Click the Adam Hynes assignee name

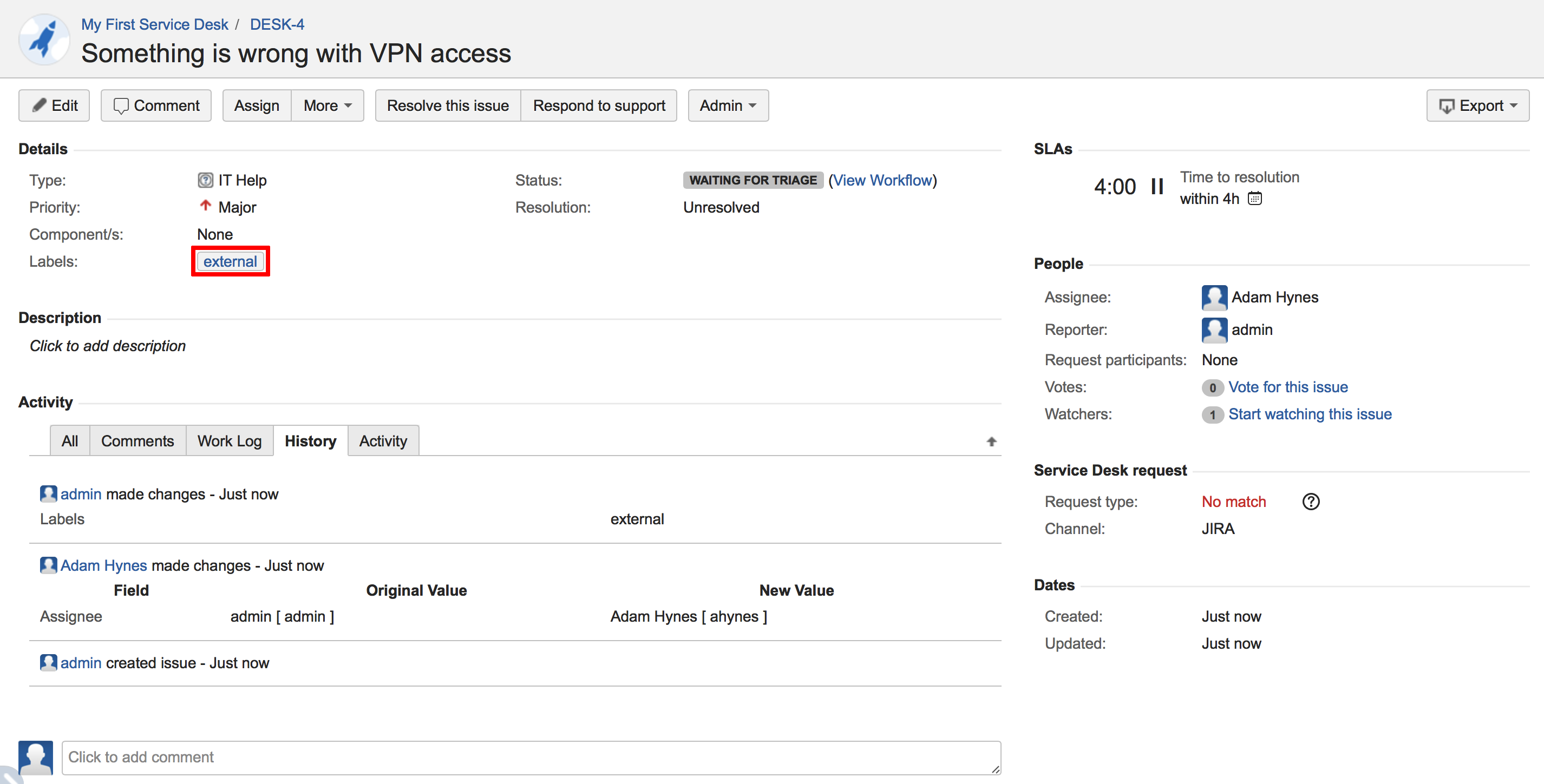click(1275, 297)
